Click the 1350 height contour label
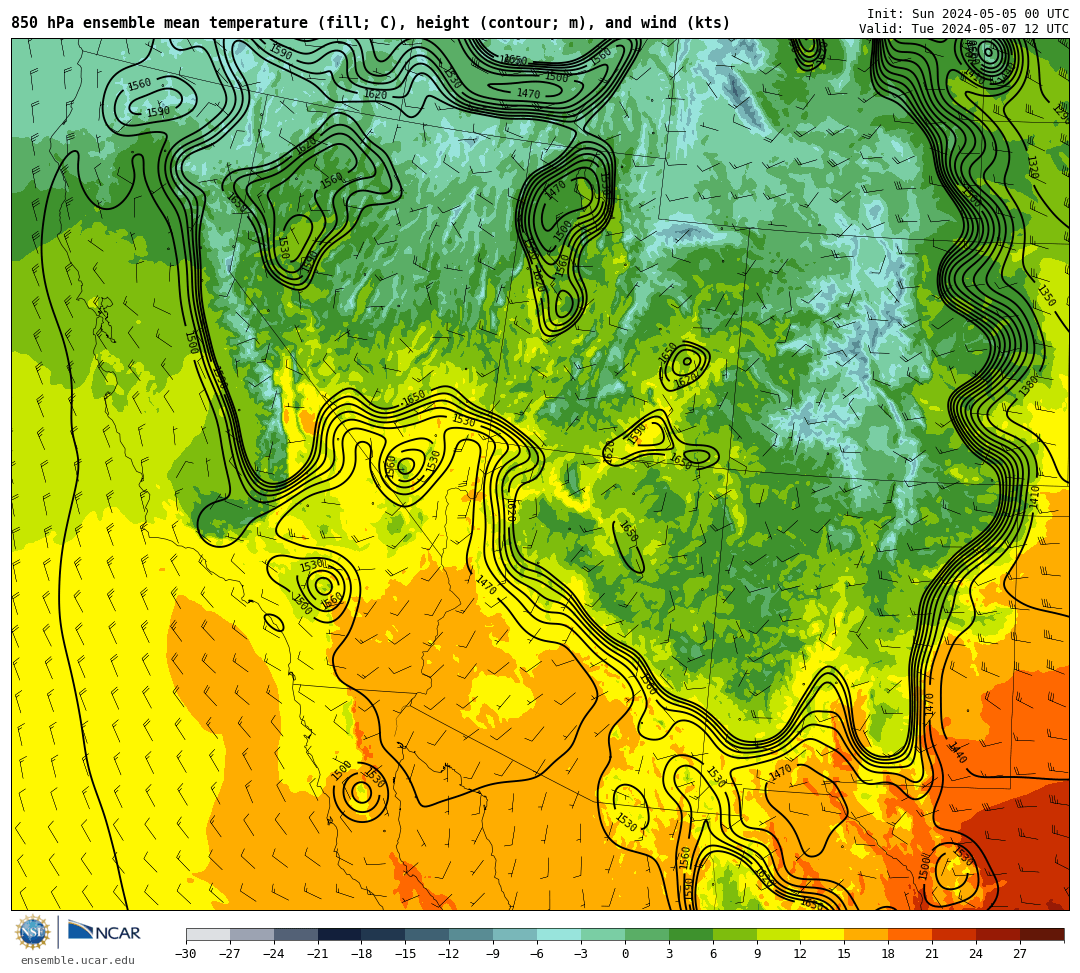Image resolution: width=1080 pixels, height=973 pixels. pos(1047,295)
